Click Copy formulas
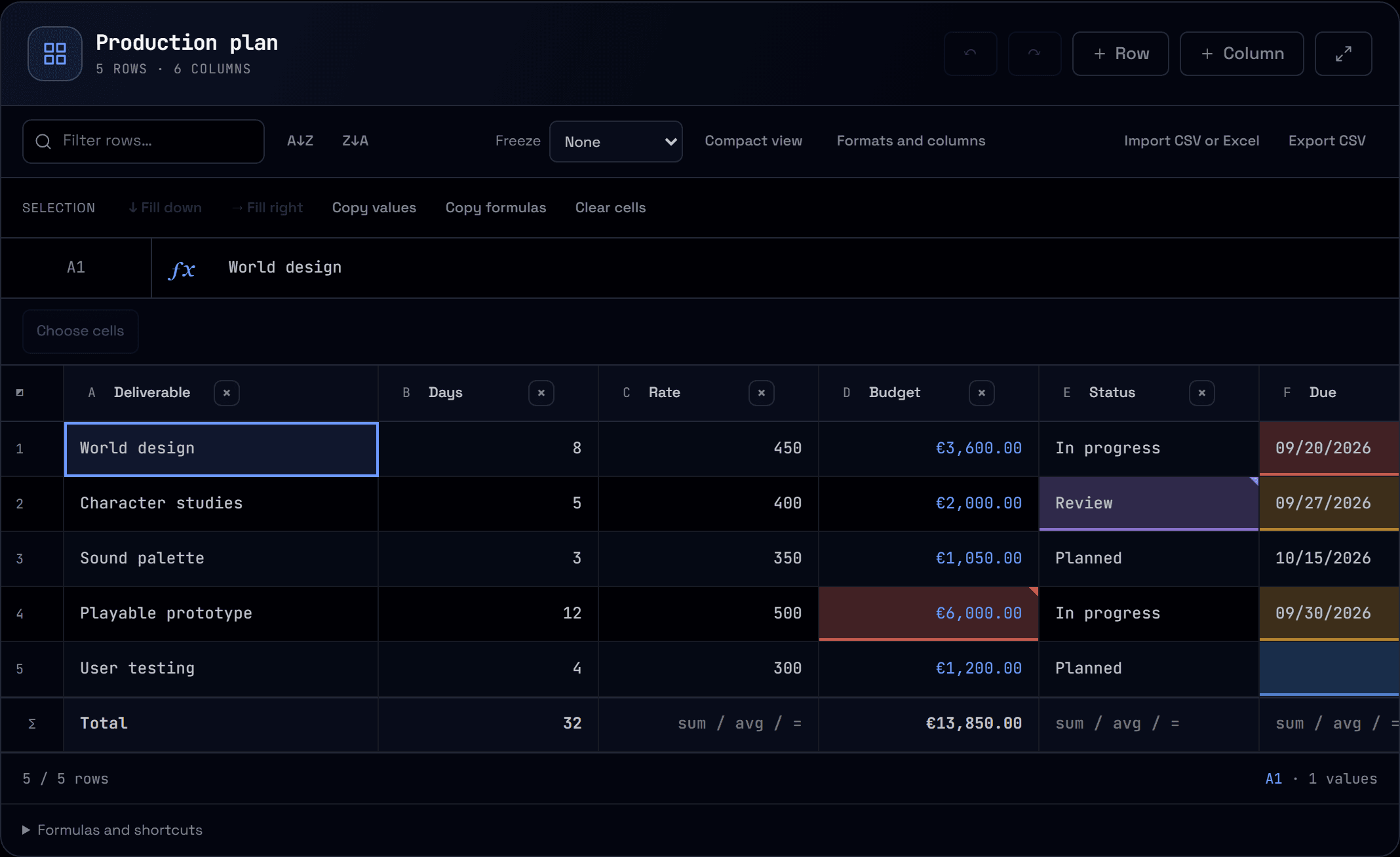This screenshot has width=1400, height=857. (496, 208)
